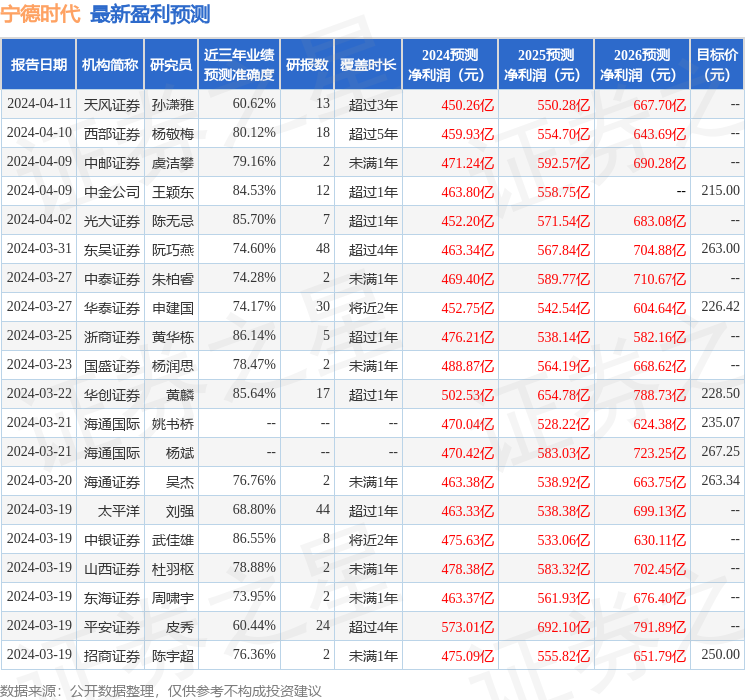Click the 690.28亿 forecast value
The height and width of the screenshot is (700, 745).
pyautogui.click(x=659, y=163)
